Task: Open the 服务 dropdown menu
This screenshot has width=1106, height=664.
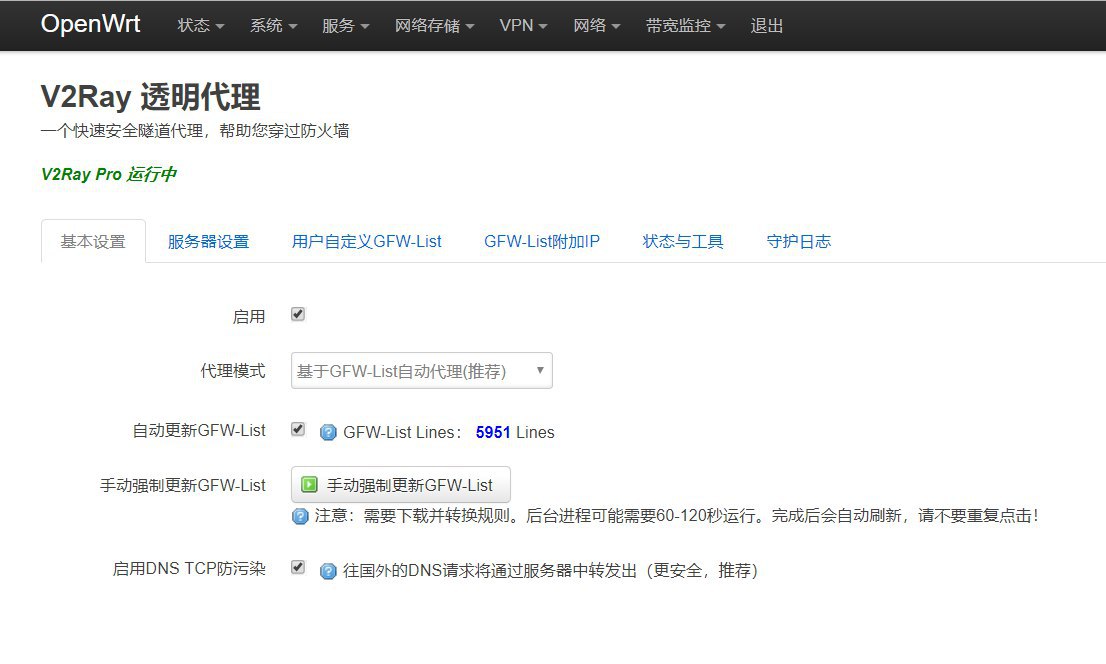Action: (x=345, y=26)
